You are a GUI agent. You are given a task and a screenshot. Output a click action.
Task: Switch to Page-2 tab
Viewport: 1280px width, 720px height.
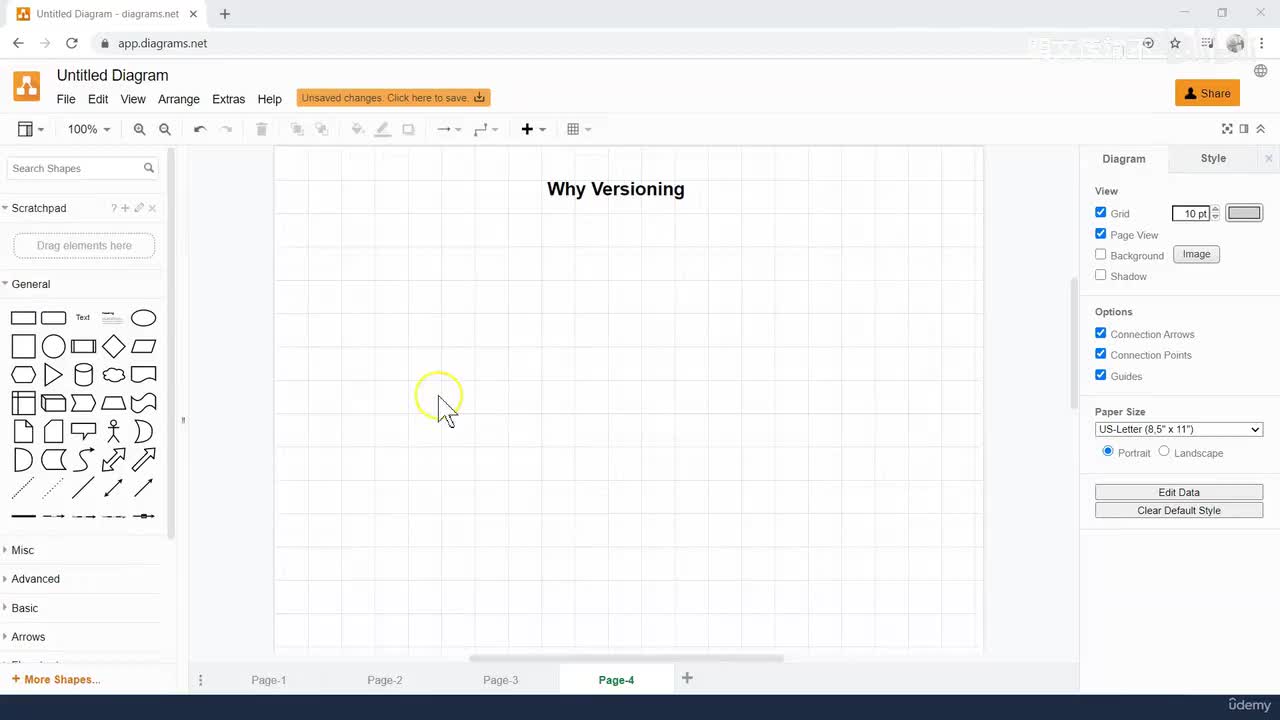[385, 680]
